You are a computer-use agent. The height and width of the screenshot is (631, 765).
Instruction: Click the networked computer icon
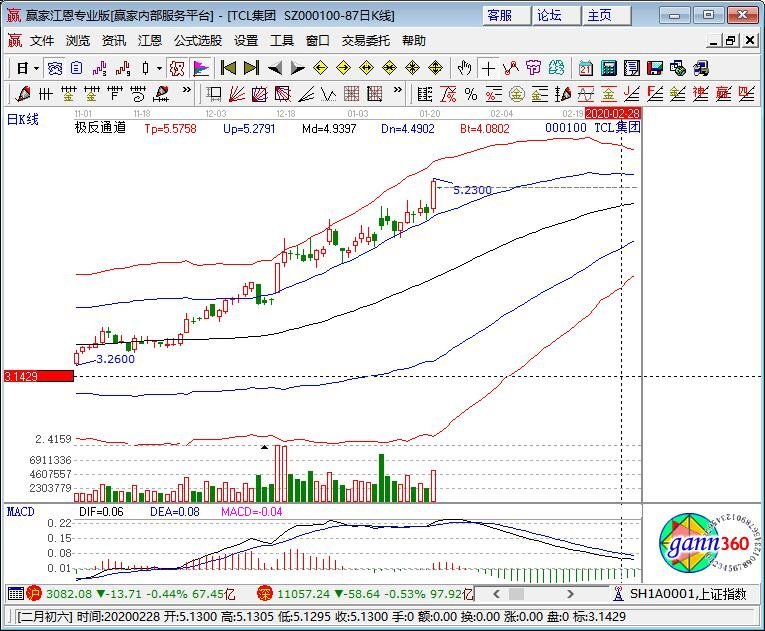[701, 68]
